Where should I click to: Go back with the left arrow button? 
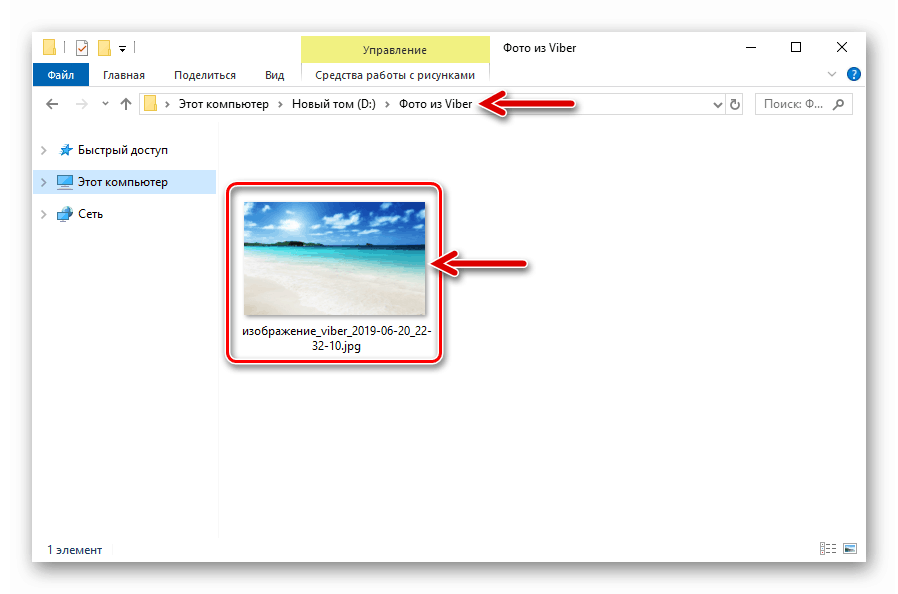coord(52,104)
